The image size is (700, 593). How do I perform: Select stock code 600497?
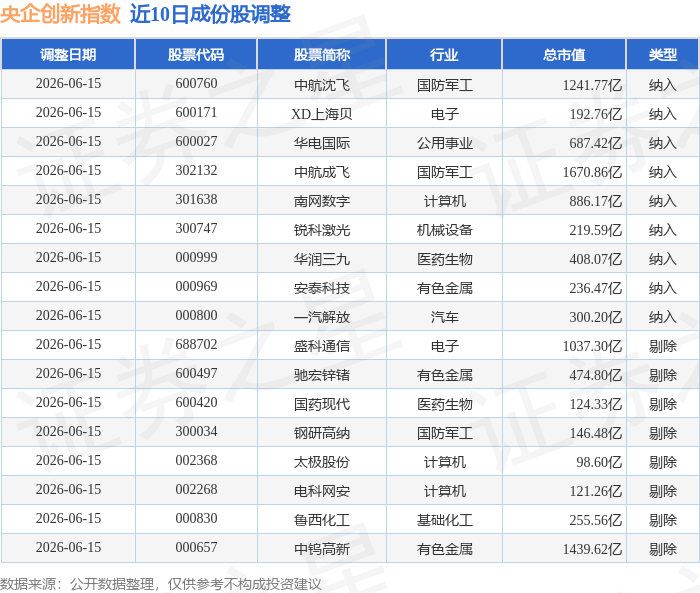tap(196, 374)
